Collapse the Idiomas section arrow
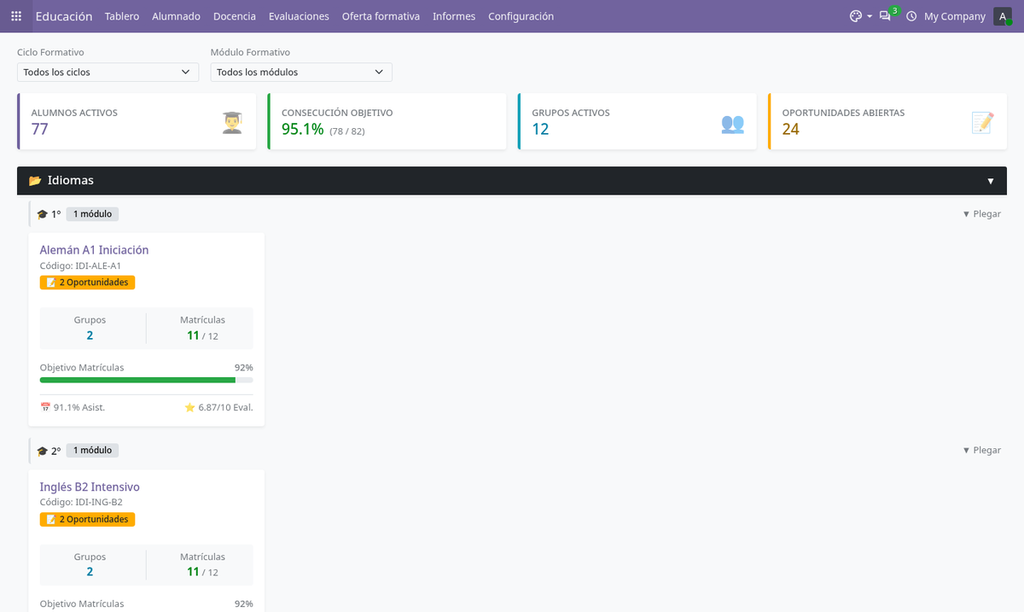 tap(990, 181)
